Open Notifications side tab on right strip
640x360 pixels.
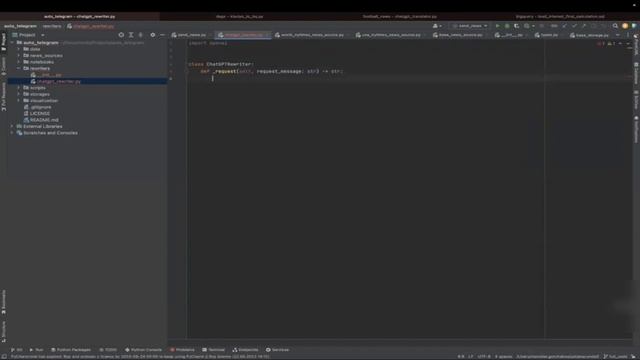pyautogui.click(x=636, y=130)
